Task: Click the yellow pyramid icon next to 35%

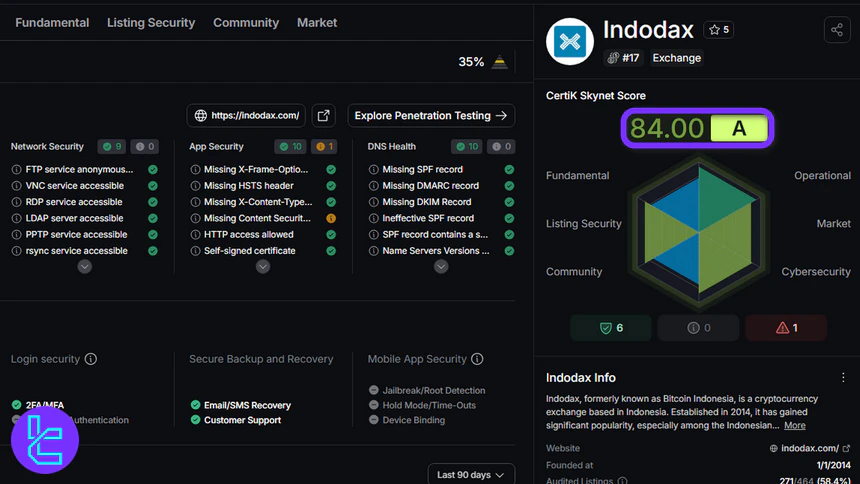Action: click(x=500, y=61)
